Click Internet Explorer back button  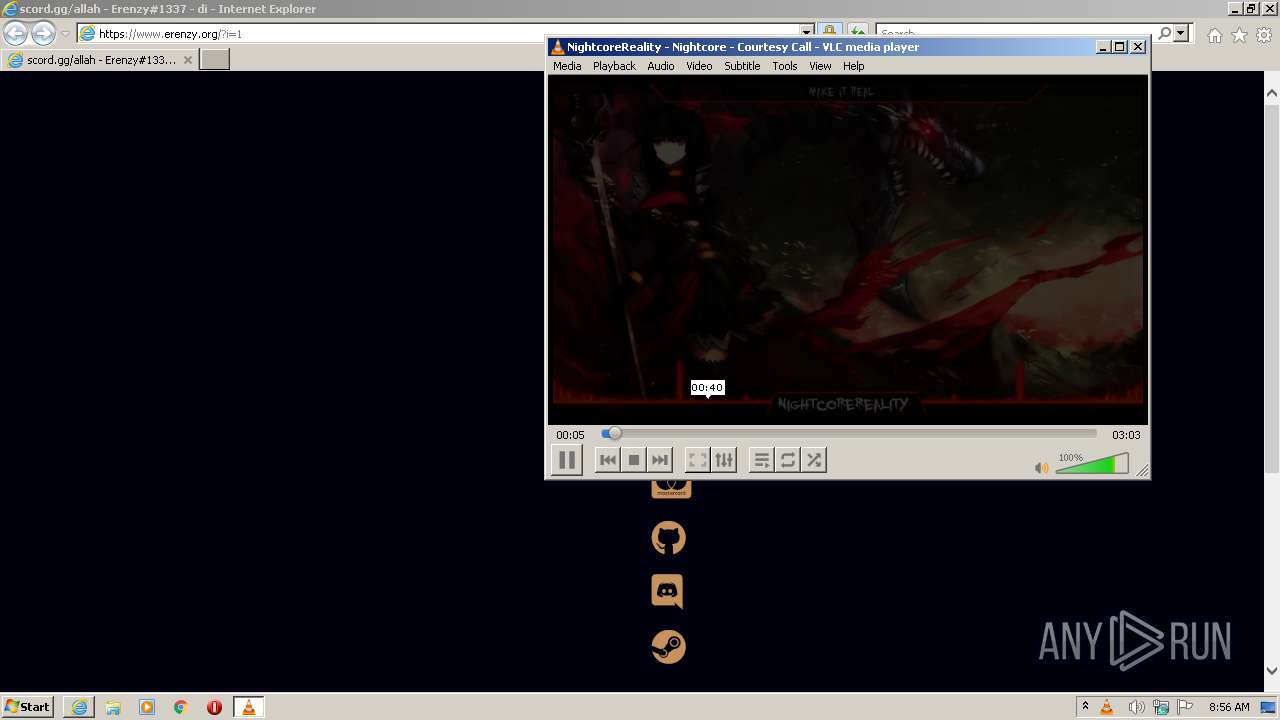coord(15,34)
